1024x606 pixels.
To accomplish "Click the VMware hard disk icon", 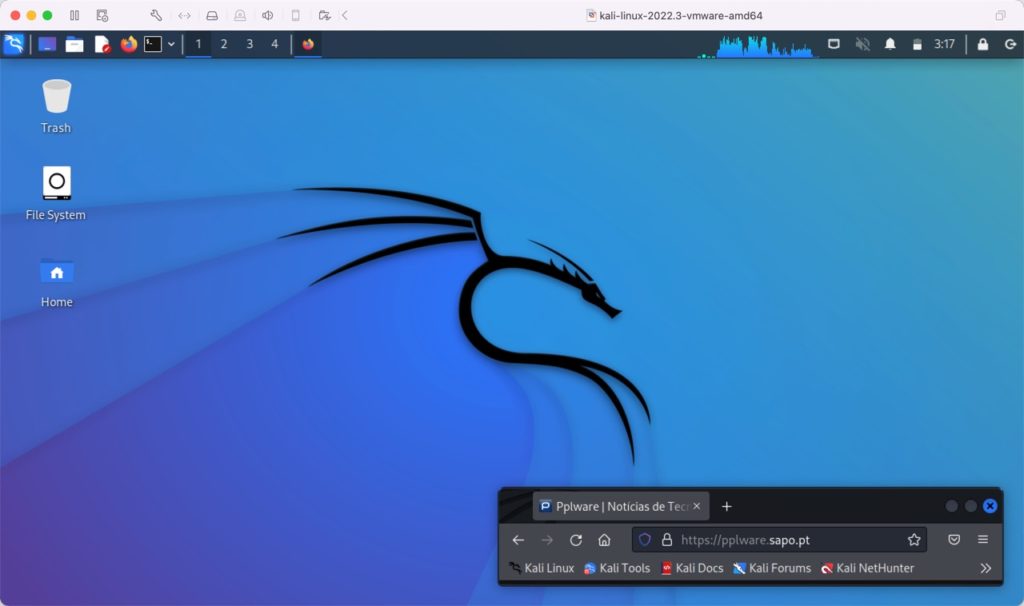I will 212,15.
